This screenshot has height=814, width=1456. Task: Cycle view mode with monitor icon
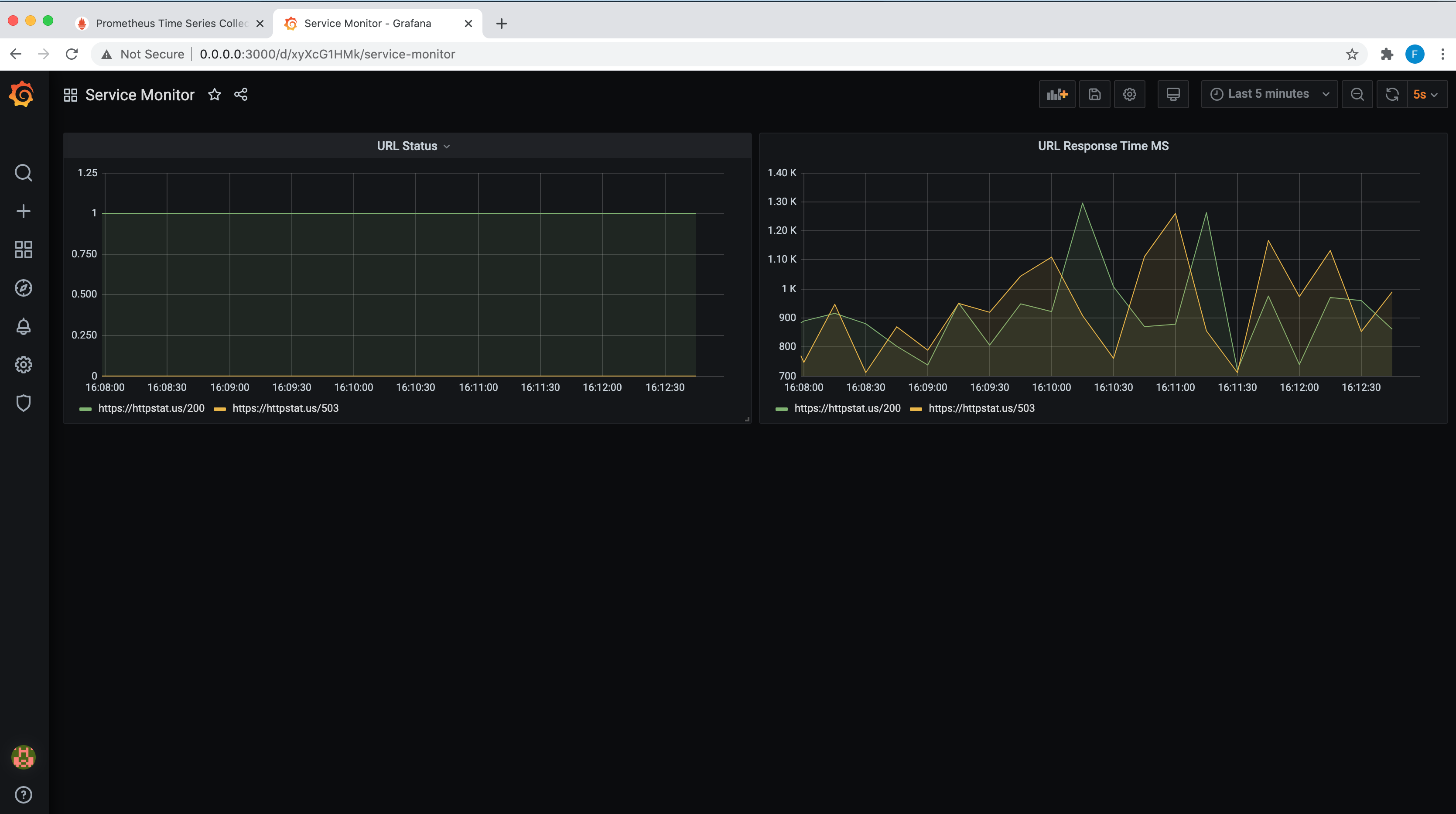pyautogui.click(x=1173, y=94)
